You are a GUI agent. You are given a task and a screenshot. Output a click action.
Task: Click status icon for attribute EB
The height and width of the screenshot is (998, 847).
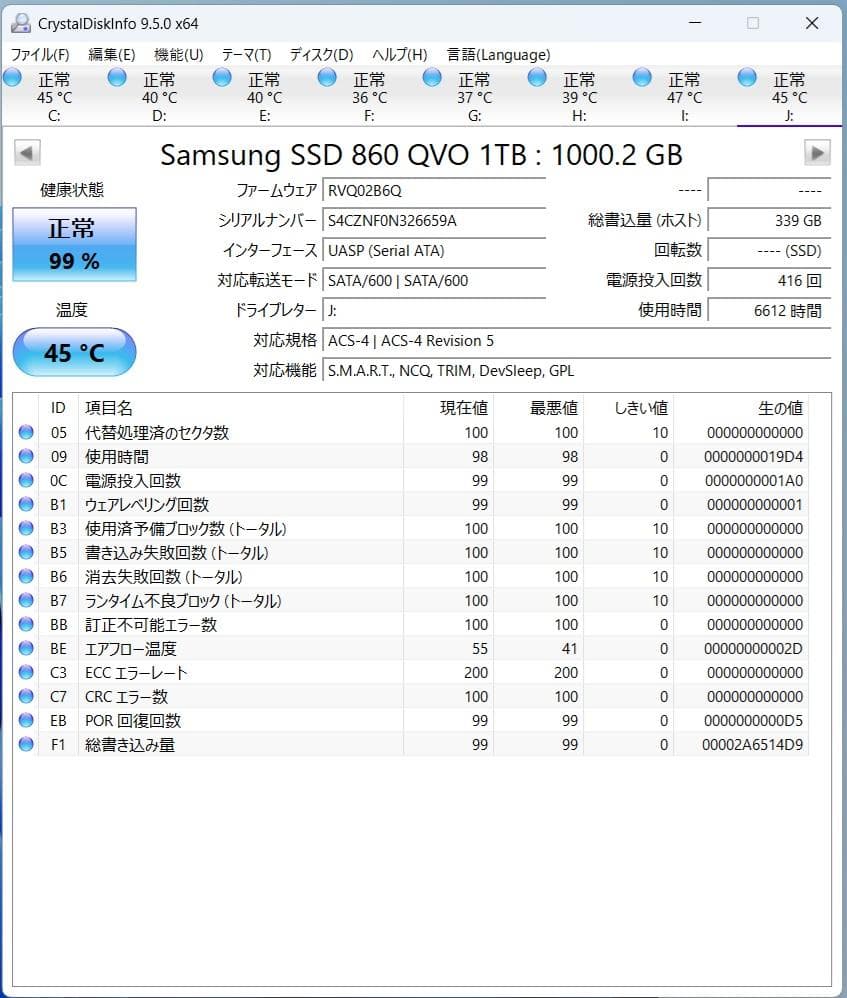(26, 720)
